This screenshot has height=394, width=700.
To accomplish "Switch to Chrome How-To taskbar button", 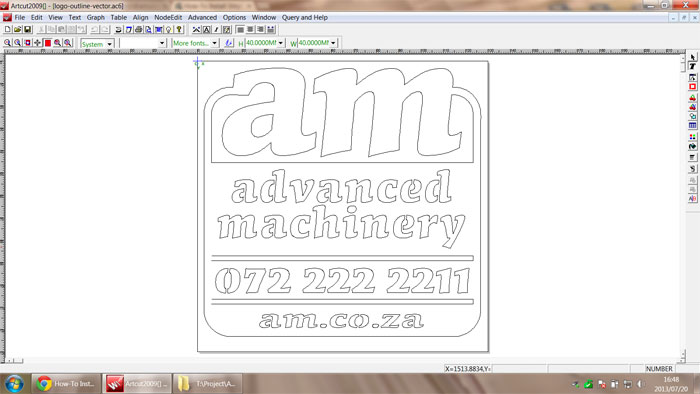I will point(66,384).
